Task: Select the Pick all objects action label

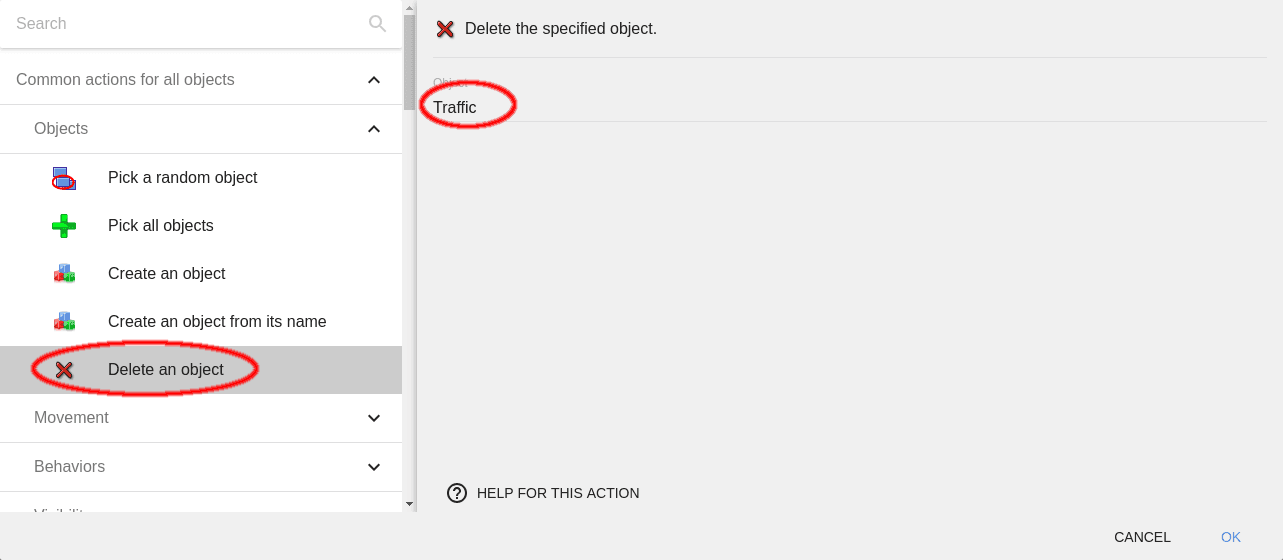Action: (161, 226)
